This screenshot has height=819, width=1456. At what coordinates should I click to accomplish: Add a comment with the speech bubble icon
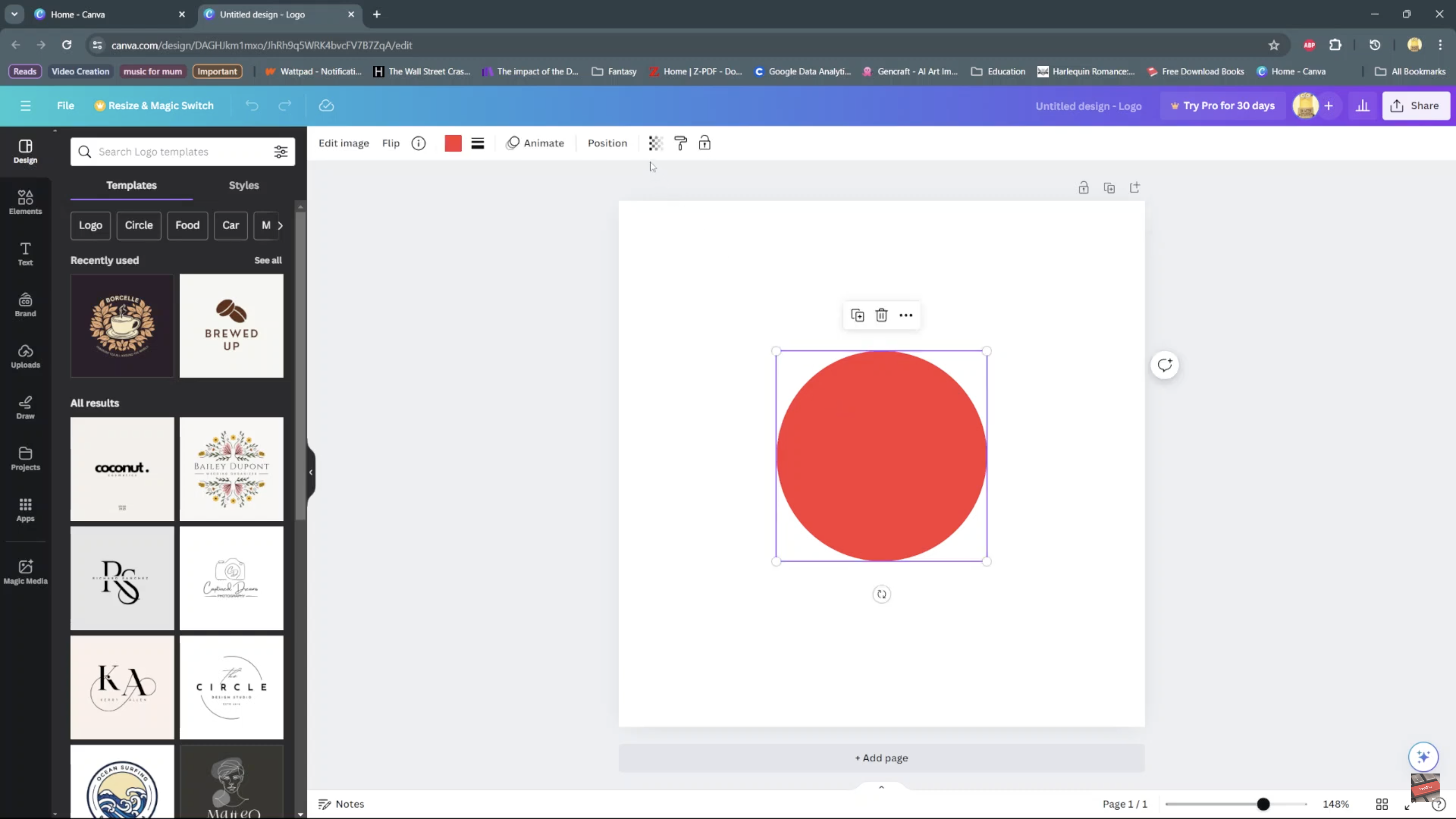pyautogui.click(x=1165, y=365)
